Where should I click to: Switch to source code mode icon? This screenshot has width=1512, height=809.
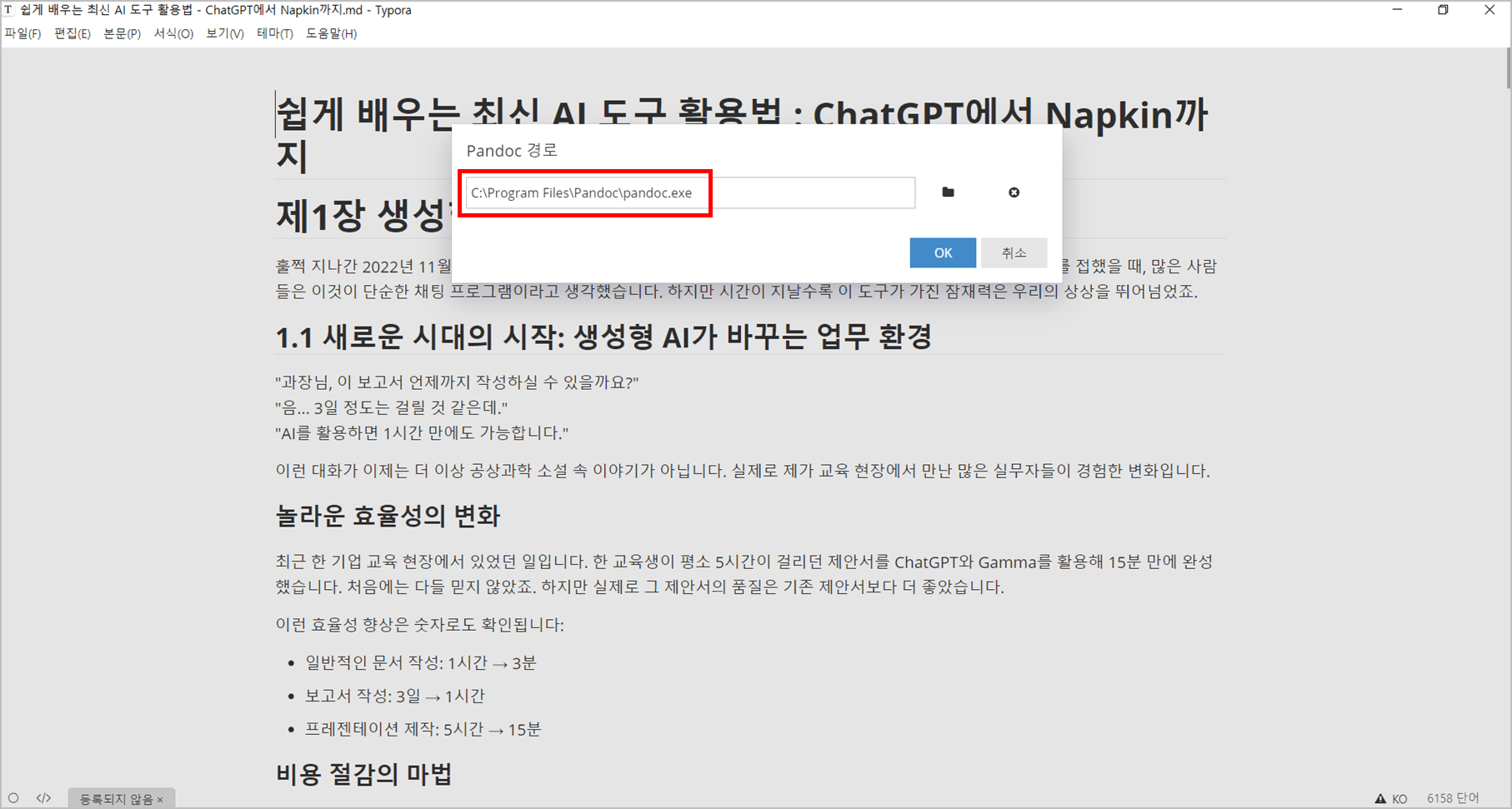pyautogui.click(x=43, y=798)
